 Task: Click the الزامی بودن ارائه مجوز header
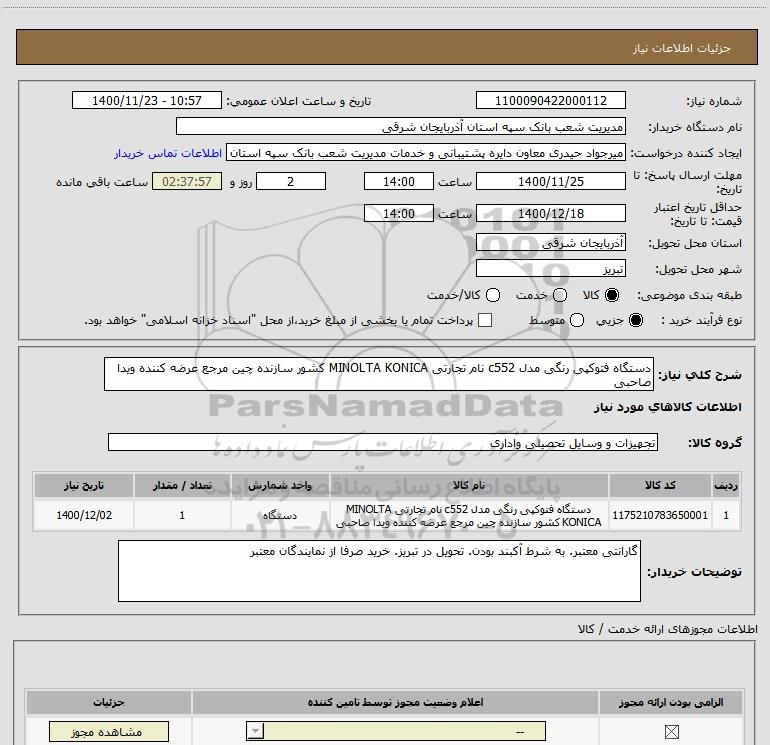[671, 703]
